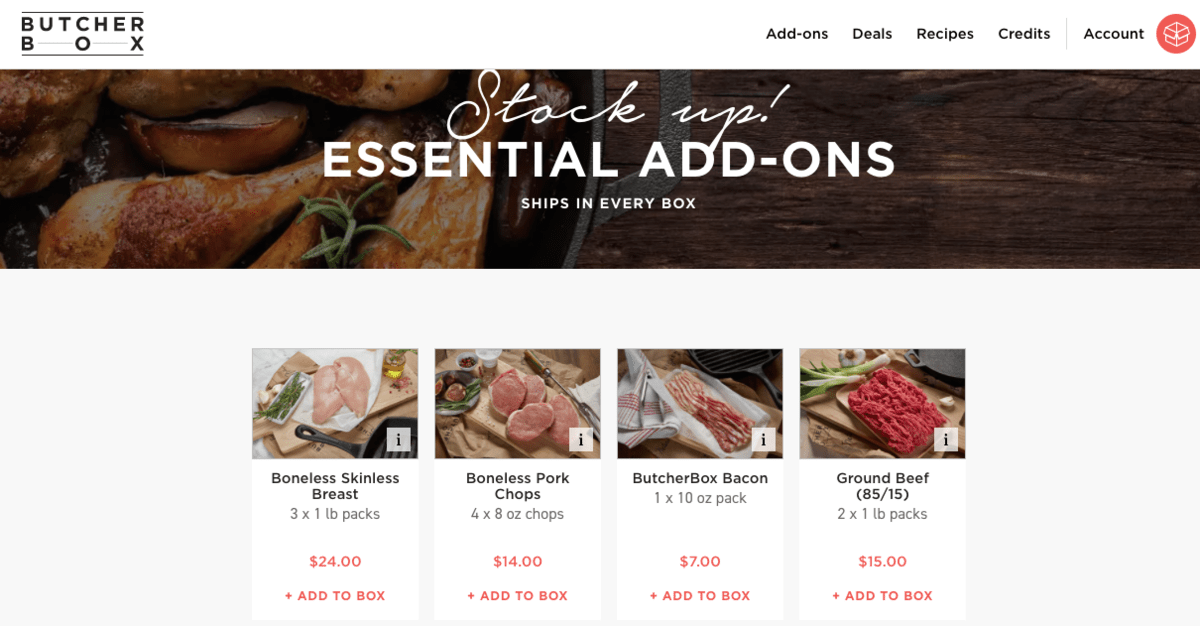Open info icon on ButcherBox Bacon
Screen dimensions: 1200x626
(x=763, y=440)
